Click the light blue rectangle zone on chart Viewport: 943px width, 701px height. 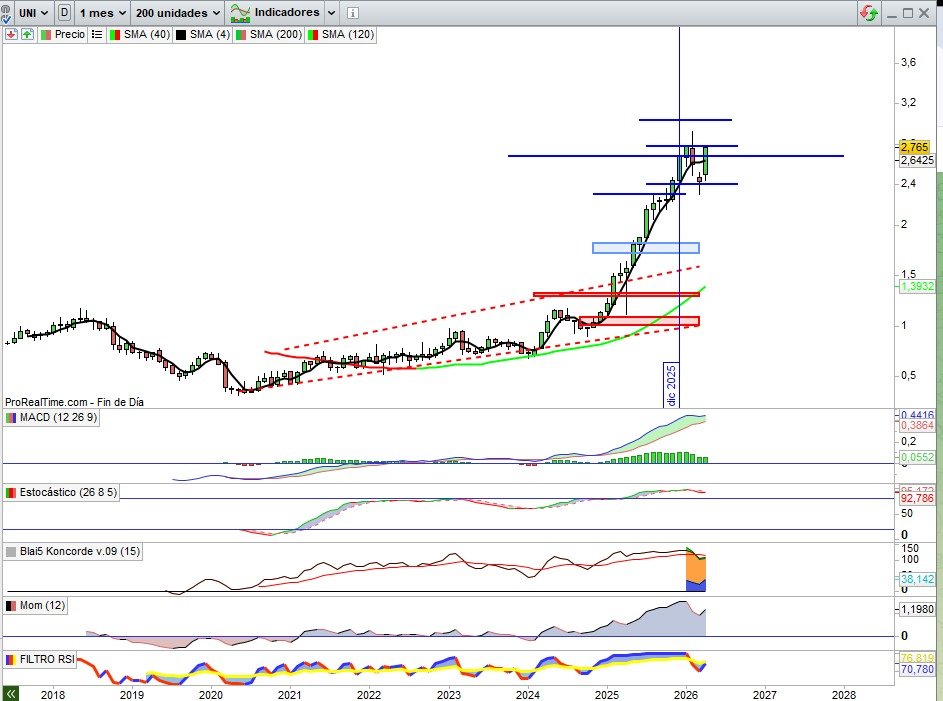coord(646,248)
